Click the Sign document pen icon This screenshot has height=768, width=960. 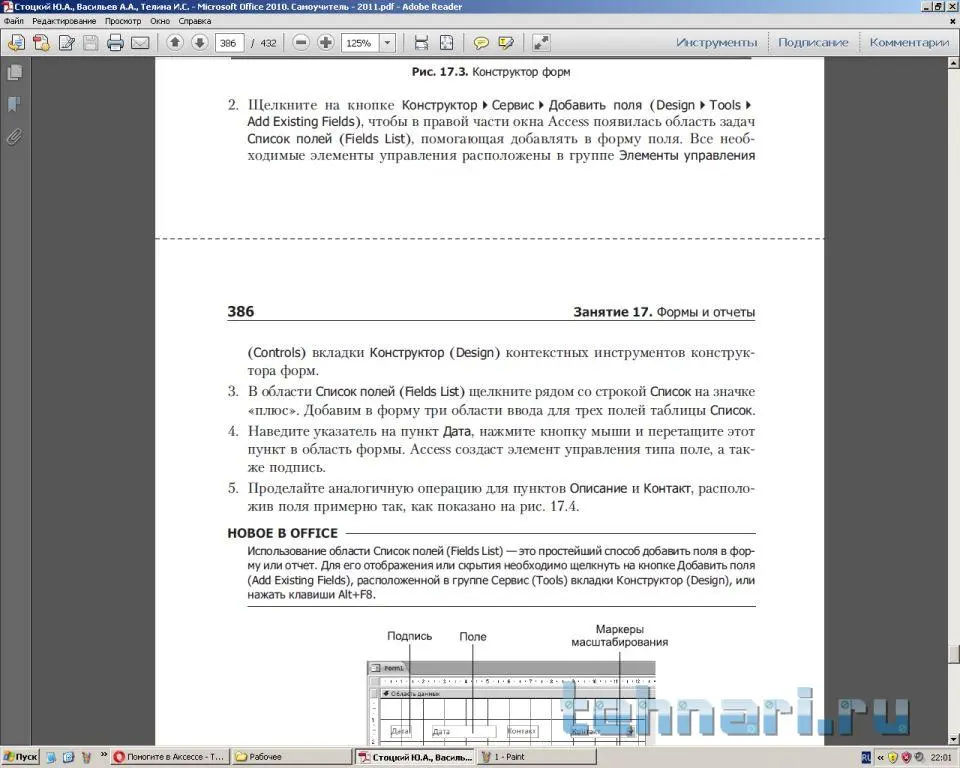[67, 43]
